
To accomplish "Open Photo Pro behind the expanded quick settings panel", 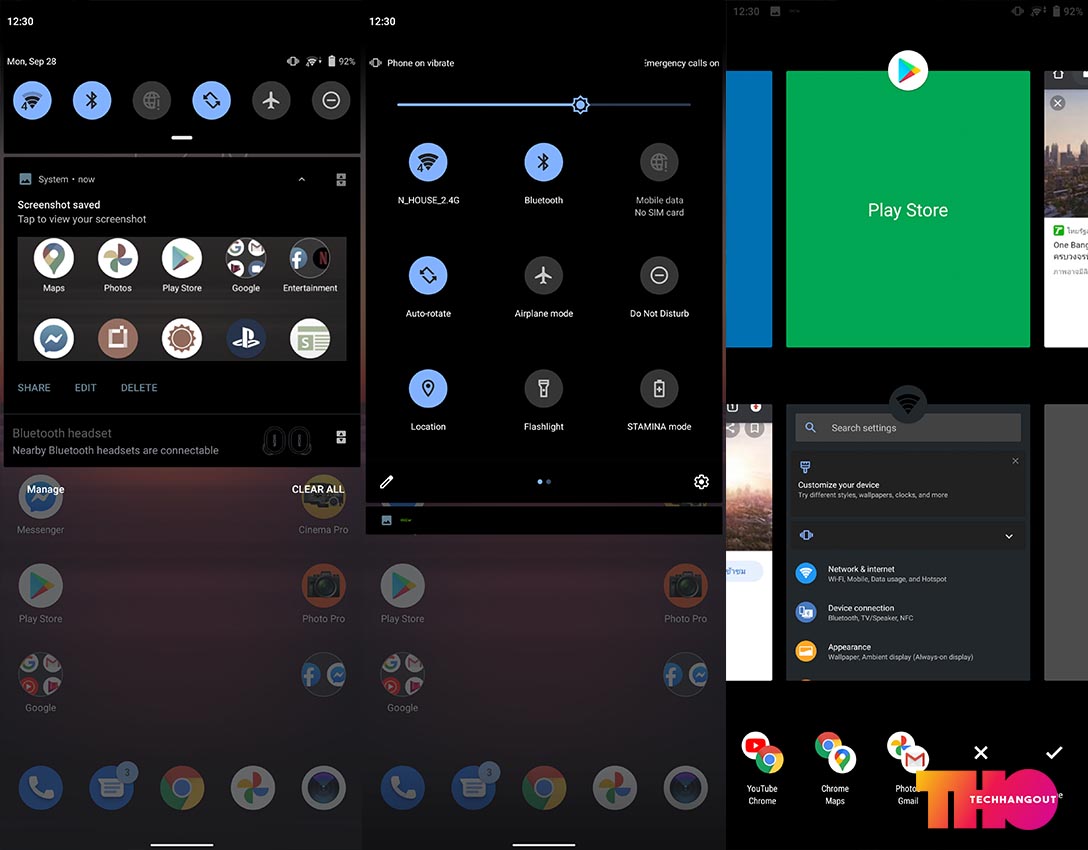I will [686, 594].
